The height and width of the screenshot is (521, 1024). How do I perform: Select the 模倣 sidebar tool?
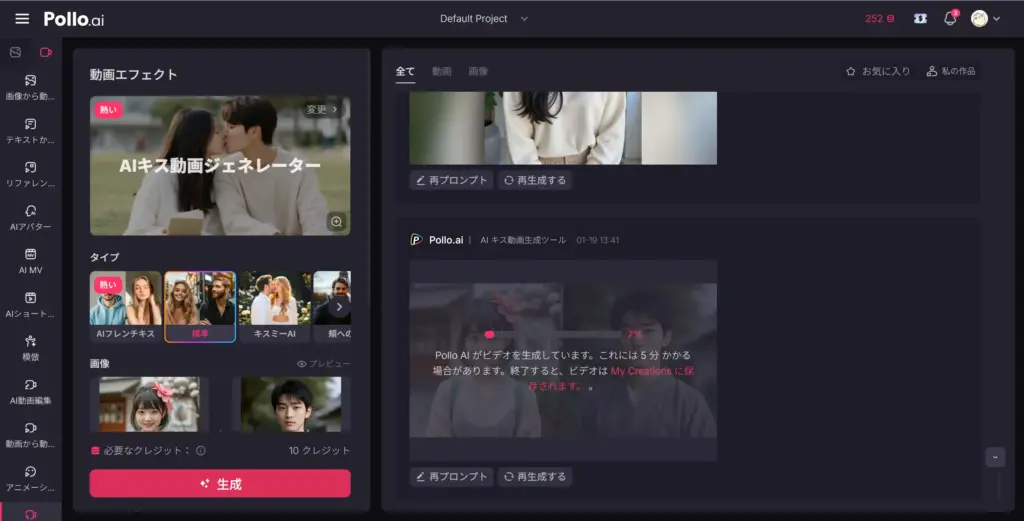coord(30,347)
